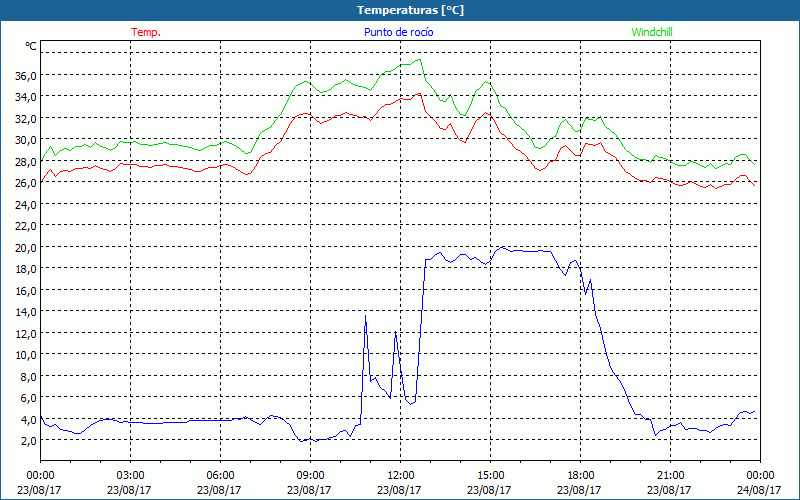This screenshot has width=800, height=500.
Task: Select the green Windchill legend label
Action: [x=652, y=32]
